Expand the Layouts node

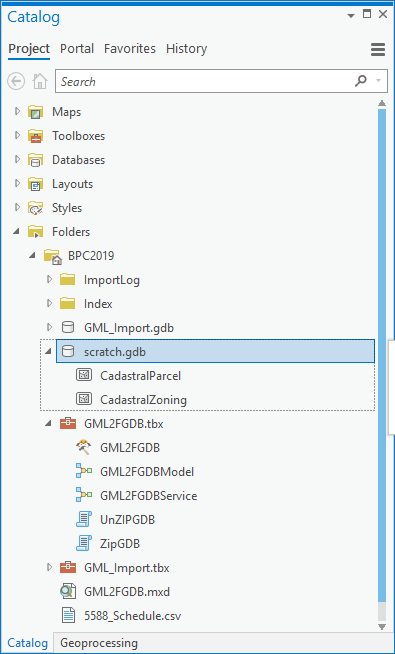click(x=17, y=184)
